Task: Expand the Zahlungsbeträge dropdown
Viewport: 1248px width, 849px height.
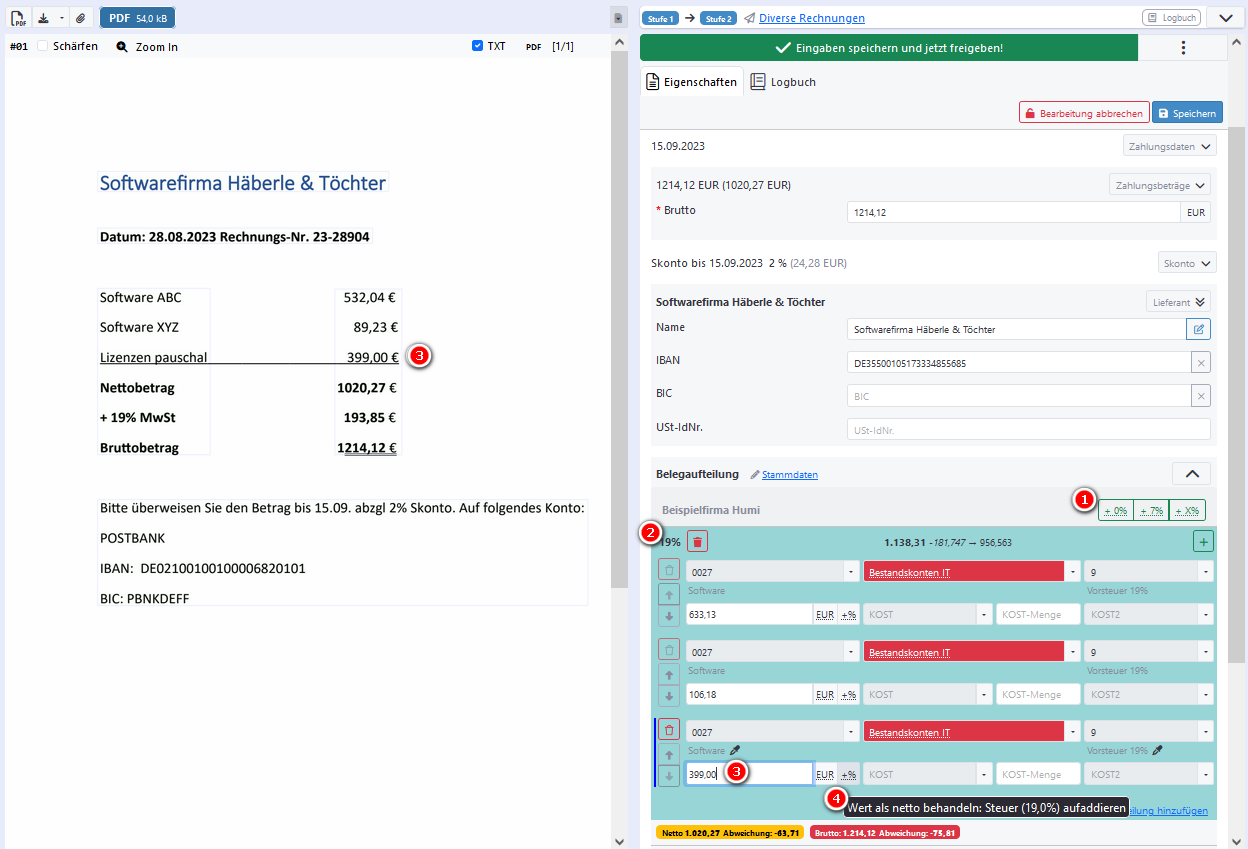Action: click(x=1160, y=185)
